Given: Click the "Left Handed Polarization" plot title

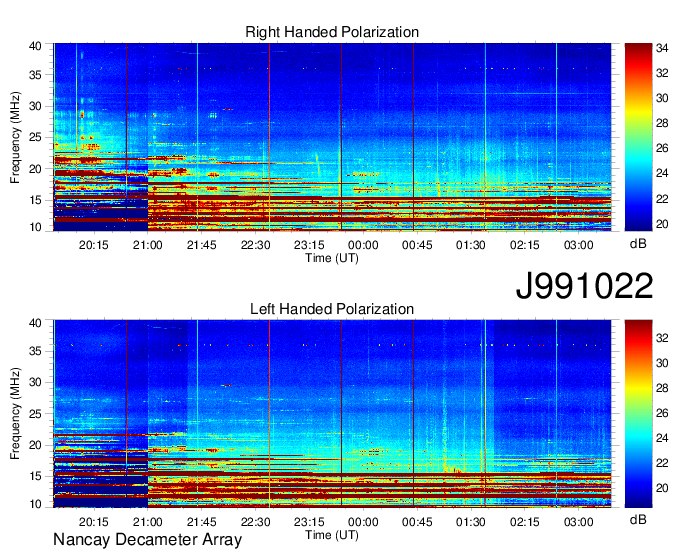Looking at the screenshot, I should (332, 309).
